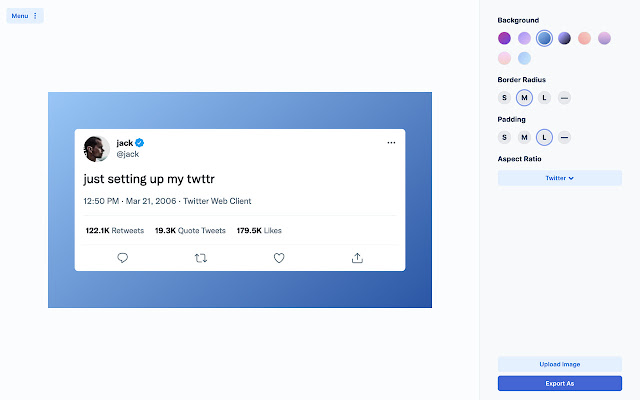Click the Twitter Web Client link
This screenshot has width=640, height=400.
217,201
